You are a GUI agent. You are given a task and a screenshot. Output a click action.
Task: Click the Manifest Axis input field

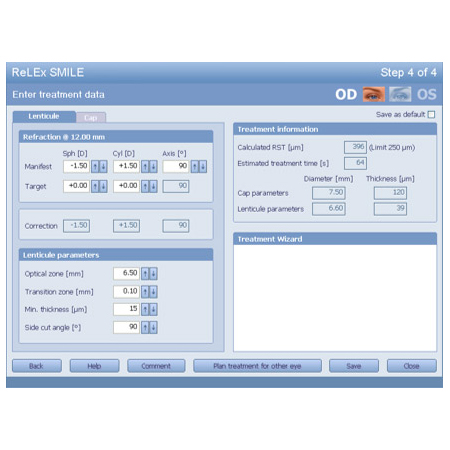click(x=176, y=166)
